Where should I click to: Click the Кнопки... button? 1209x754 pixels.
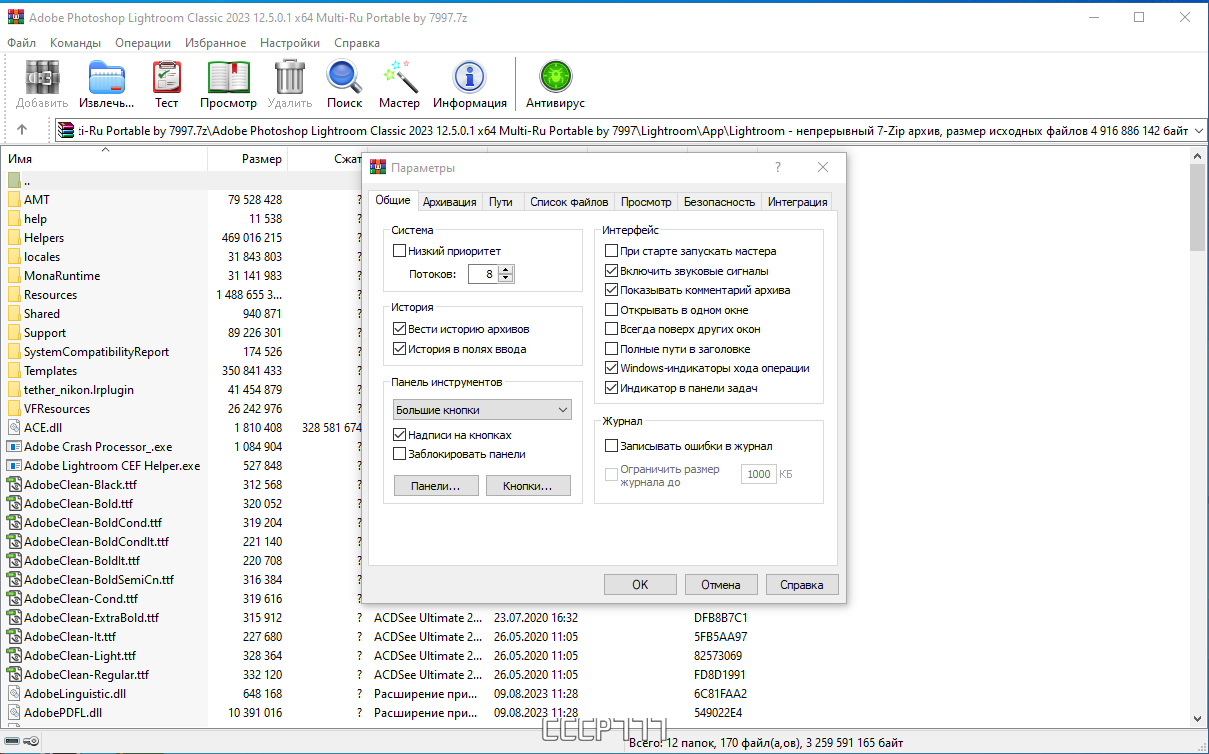click(x=528, y=486)
